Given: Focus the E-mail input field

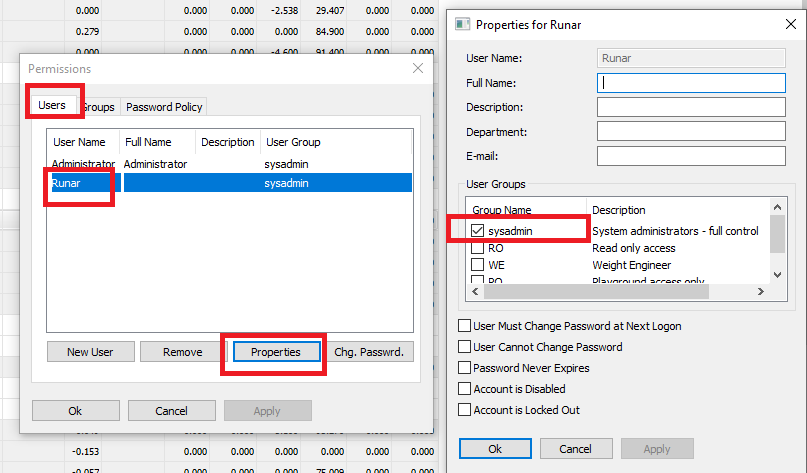Looking at the screenshot, I should tap(691, 156).
